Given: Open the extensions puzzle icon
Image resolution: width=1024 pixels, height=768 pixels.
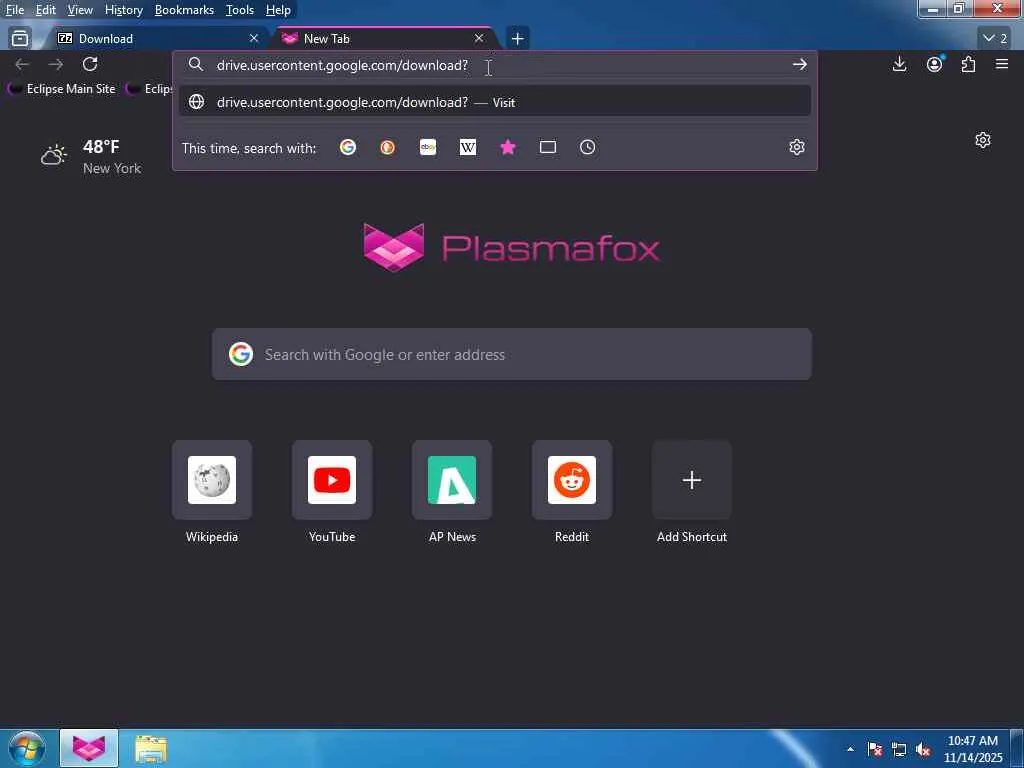Looking at the screenshot, I should point(968,64).
